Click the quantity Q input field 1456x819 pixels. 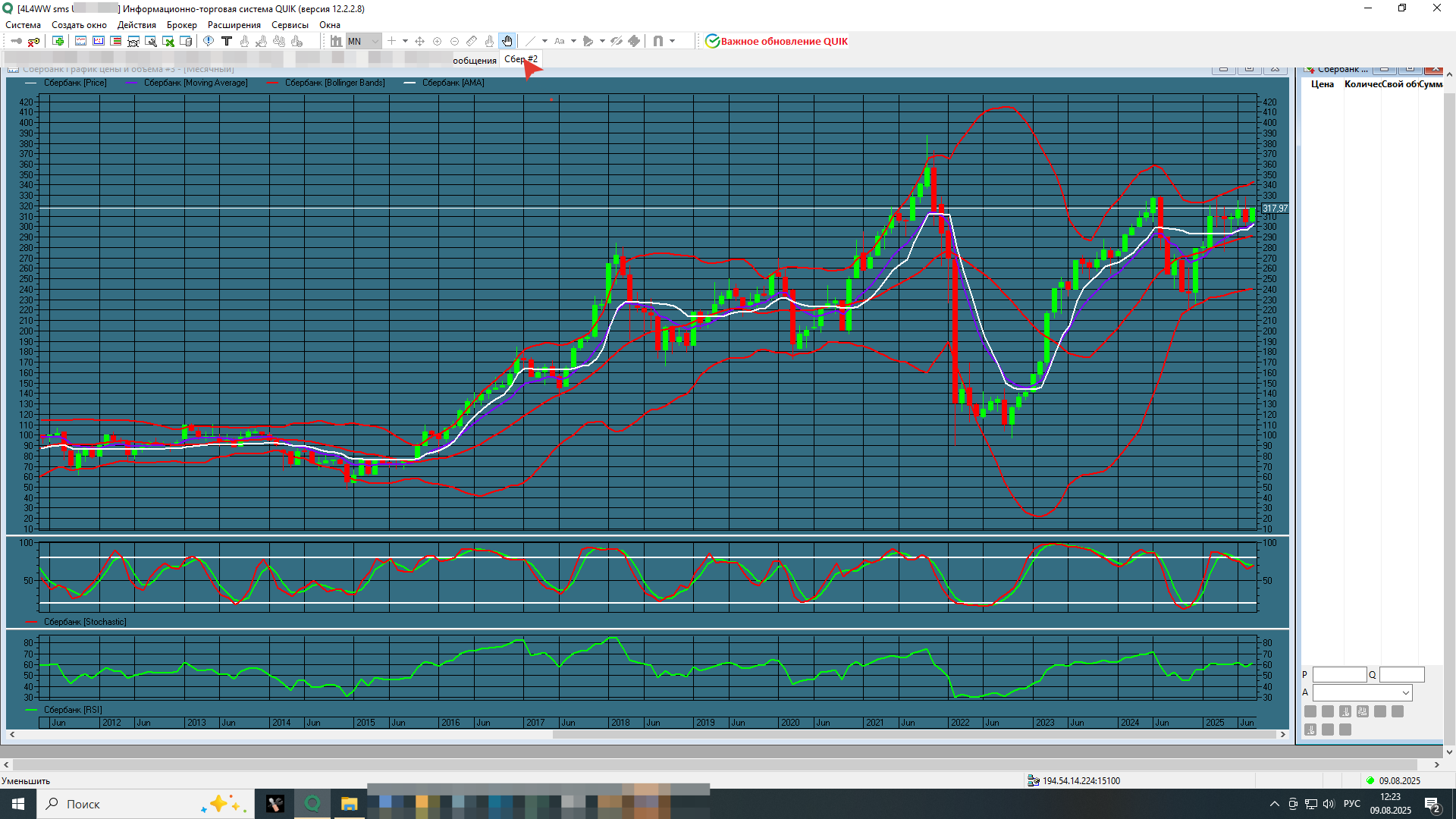coord(1401,675)
